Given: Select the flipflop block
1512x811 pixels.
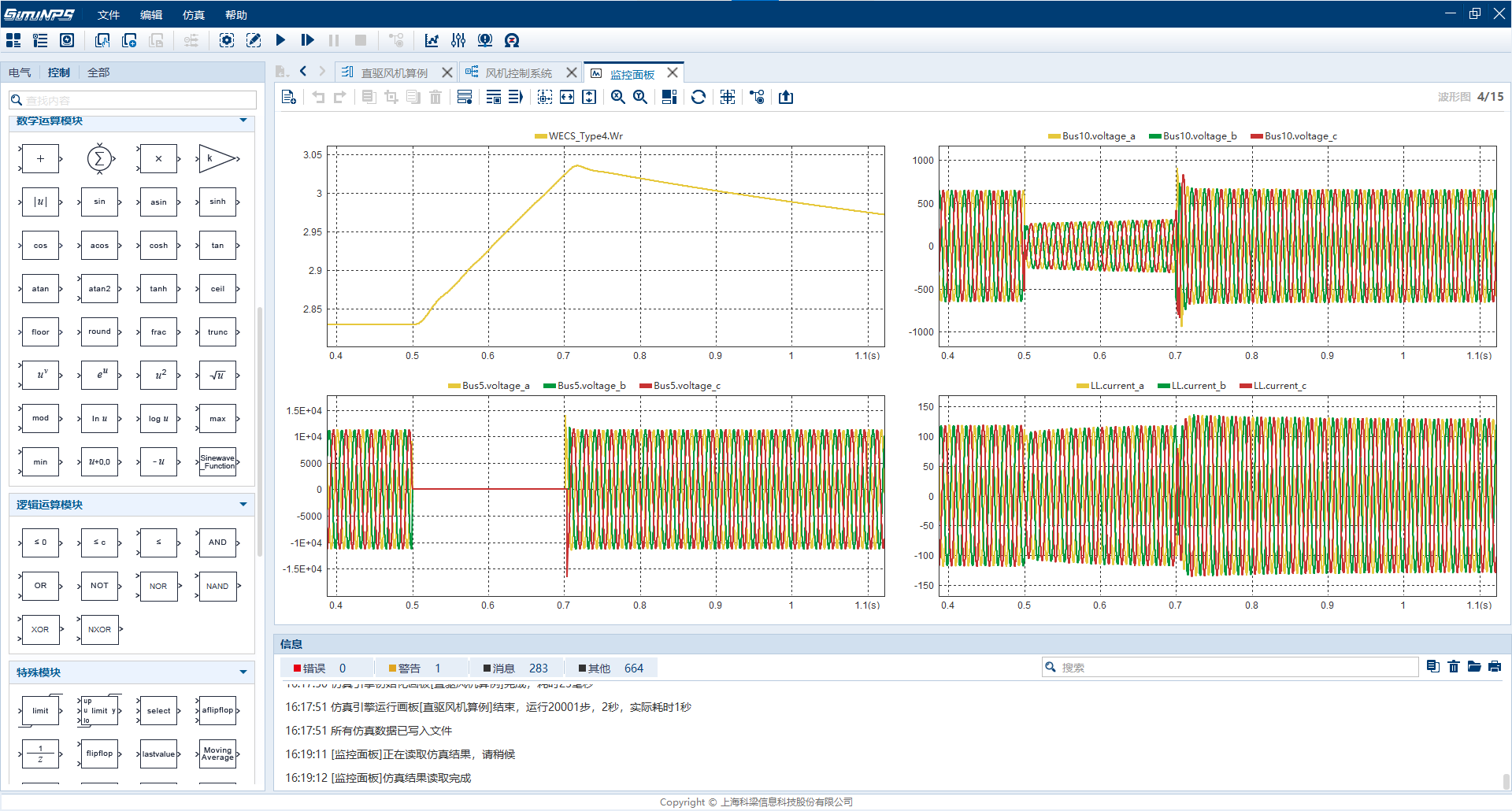Looking at the screenshot, I should coord(99,754).
